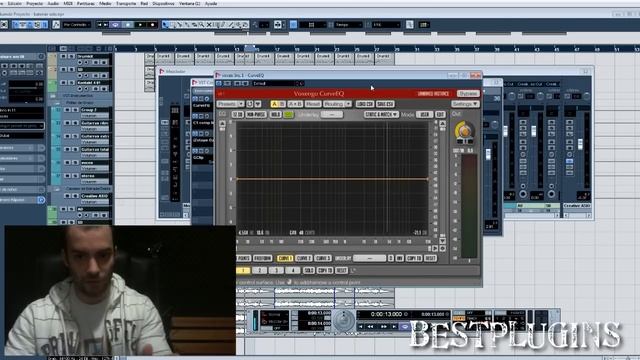Open the STATIC & MATCH dropdown
Viewport: 640px width, 360px height.
381,115
